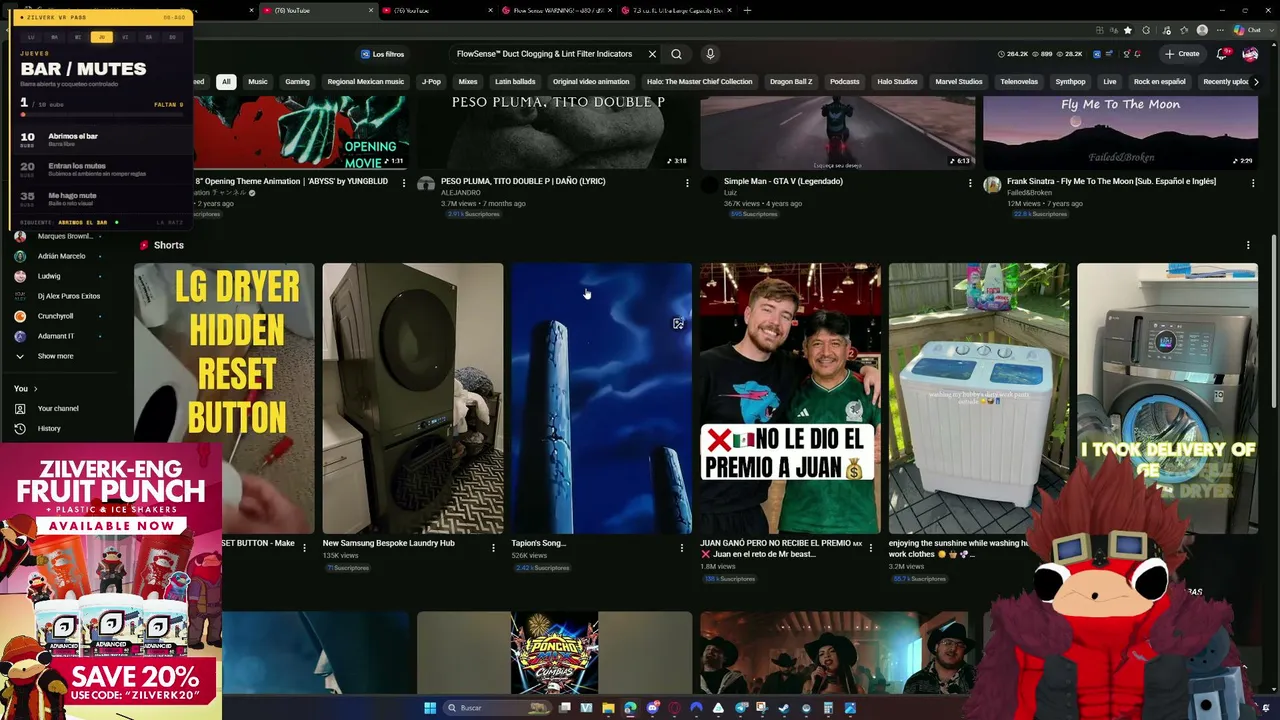The width and height of the screenshot is (1280, 720).
Task: Switch to the 7.3 cu. ft. Ultra Large Capacity browser tab
Action: coord(676,11)
